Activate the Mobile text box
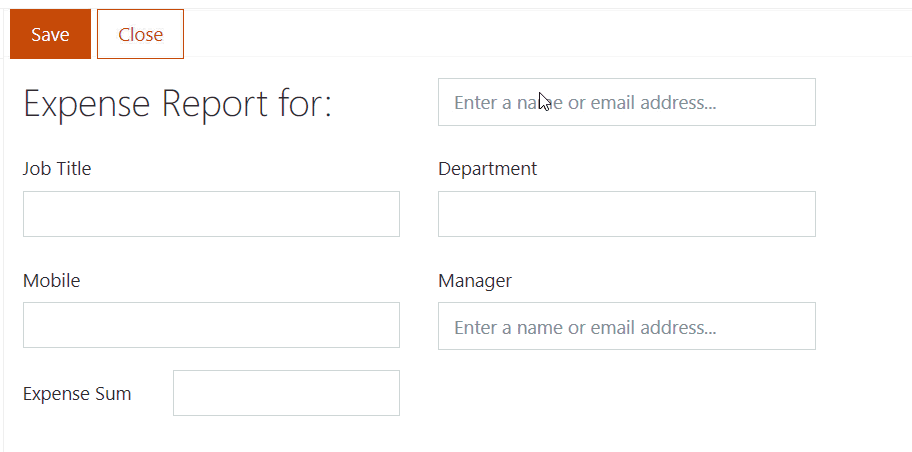The width and height of the screenshot is (912, 452). tap(211, 325)
